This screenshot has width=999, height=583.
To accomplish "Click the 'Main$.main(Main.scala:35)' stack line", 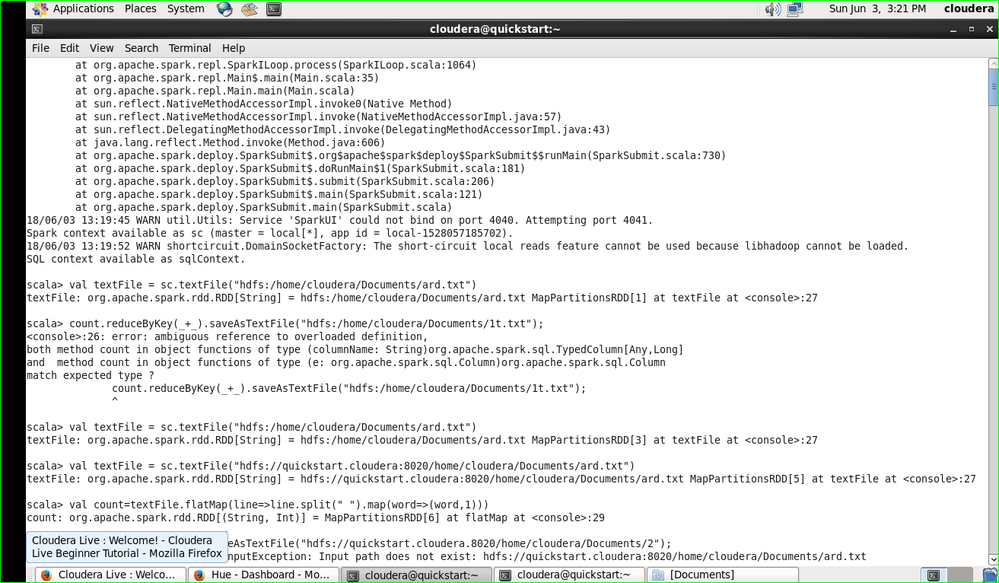I will (x=227, y=78).
